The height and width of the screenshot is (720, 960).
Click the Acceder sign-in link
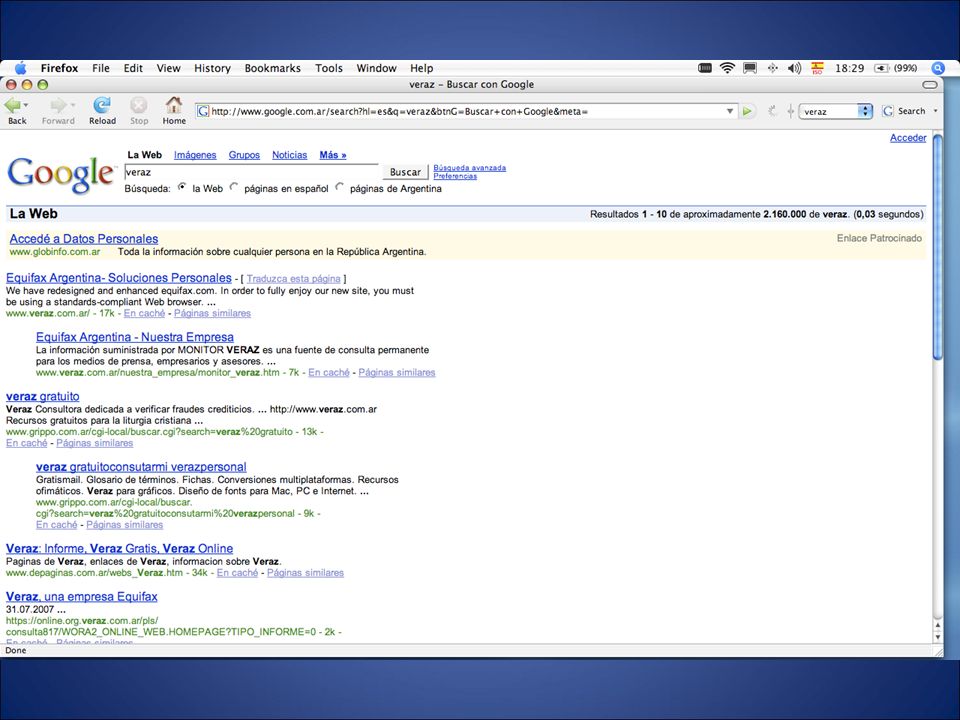pyautogui.click(x=908, y=138)
